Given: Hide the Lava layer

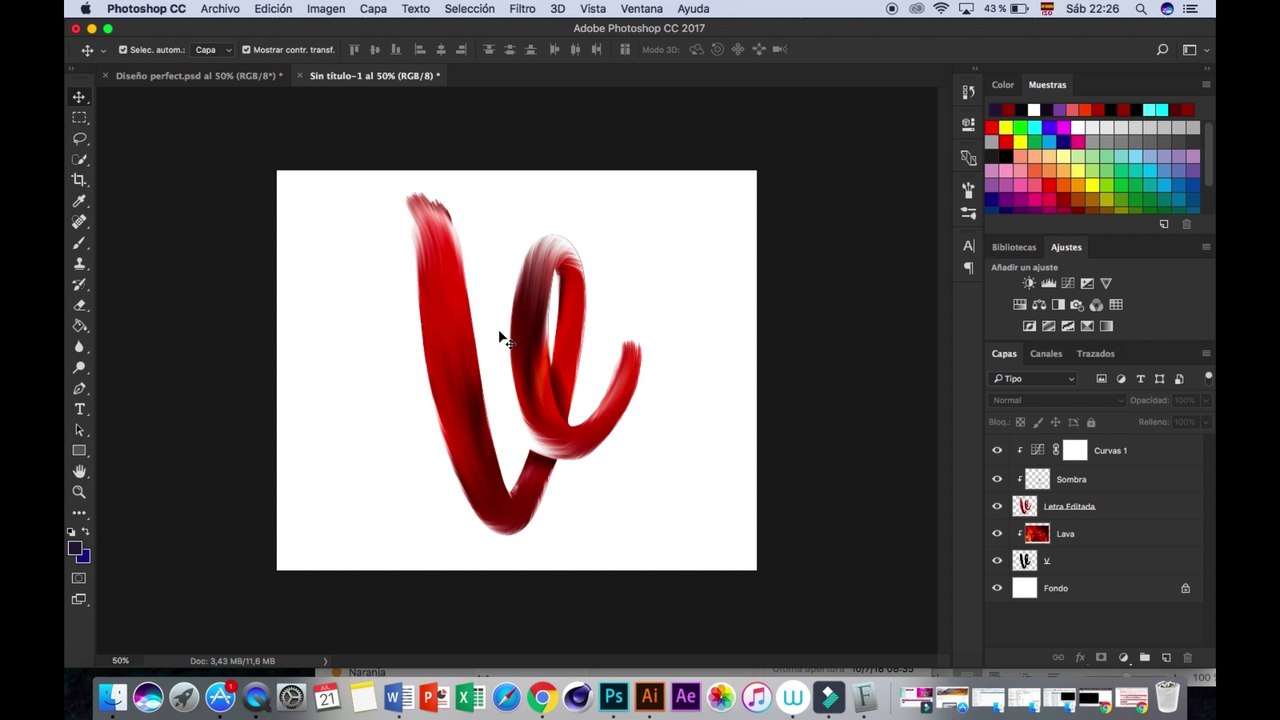Looking at the screenshot, I should tap(997, 534).
